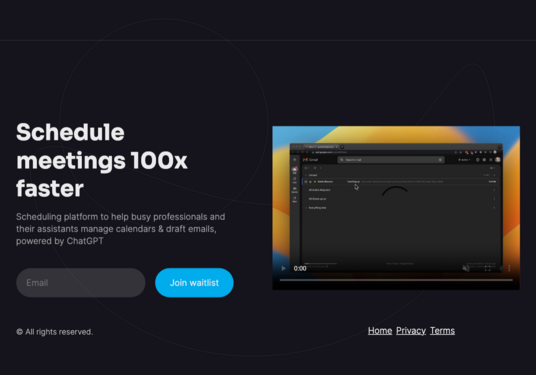Click the 0:00 video timestamp
Image resolution: width=536 pixels, height=375 pixels.
click(x=300, y=268)
